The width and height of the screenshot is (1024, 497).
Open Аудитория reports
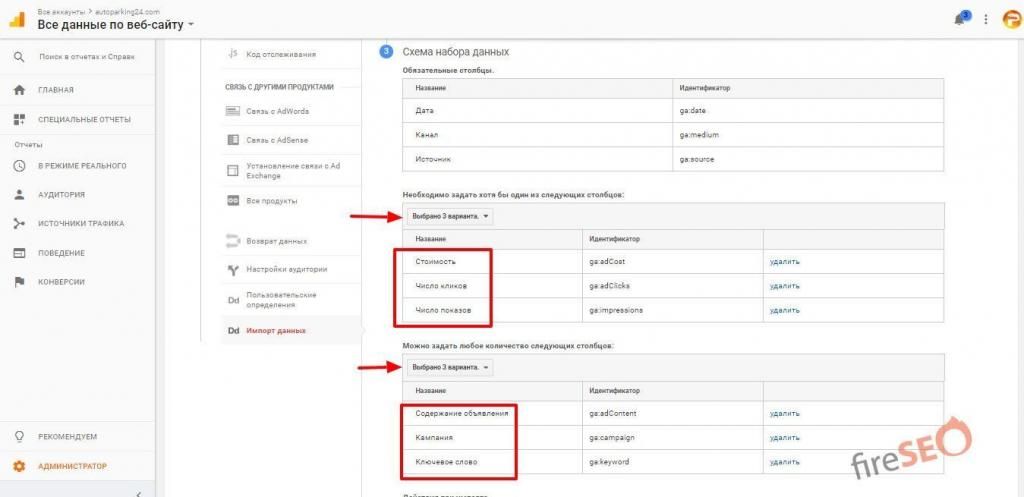[x=61, y=195]
